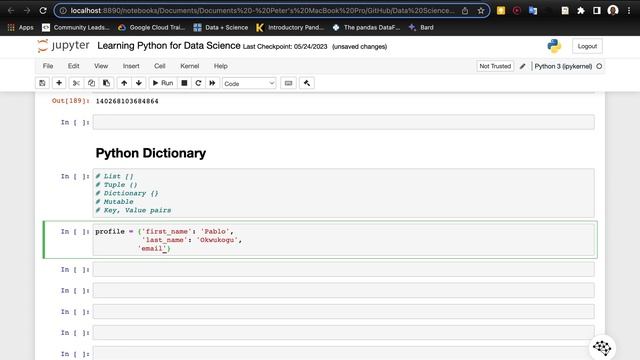Click the comment cell with '# List []'
This screenshot has height=360, width=640.
[x=343, y=193]
